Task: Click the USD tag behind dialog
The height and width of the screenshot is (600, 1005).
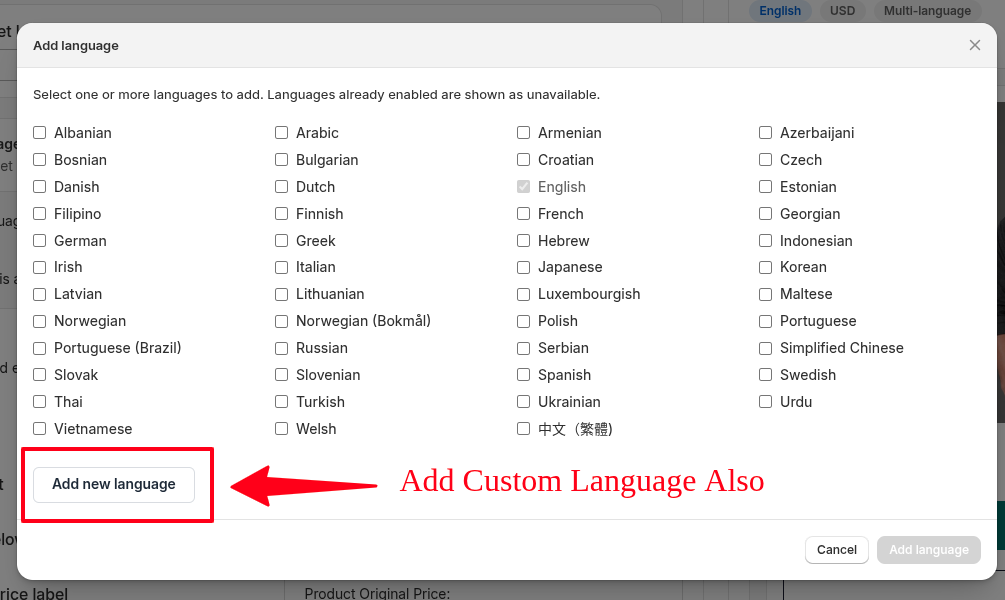Action: pos(842,11)
